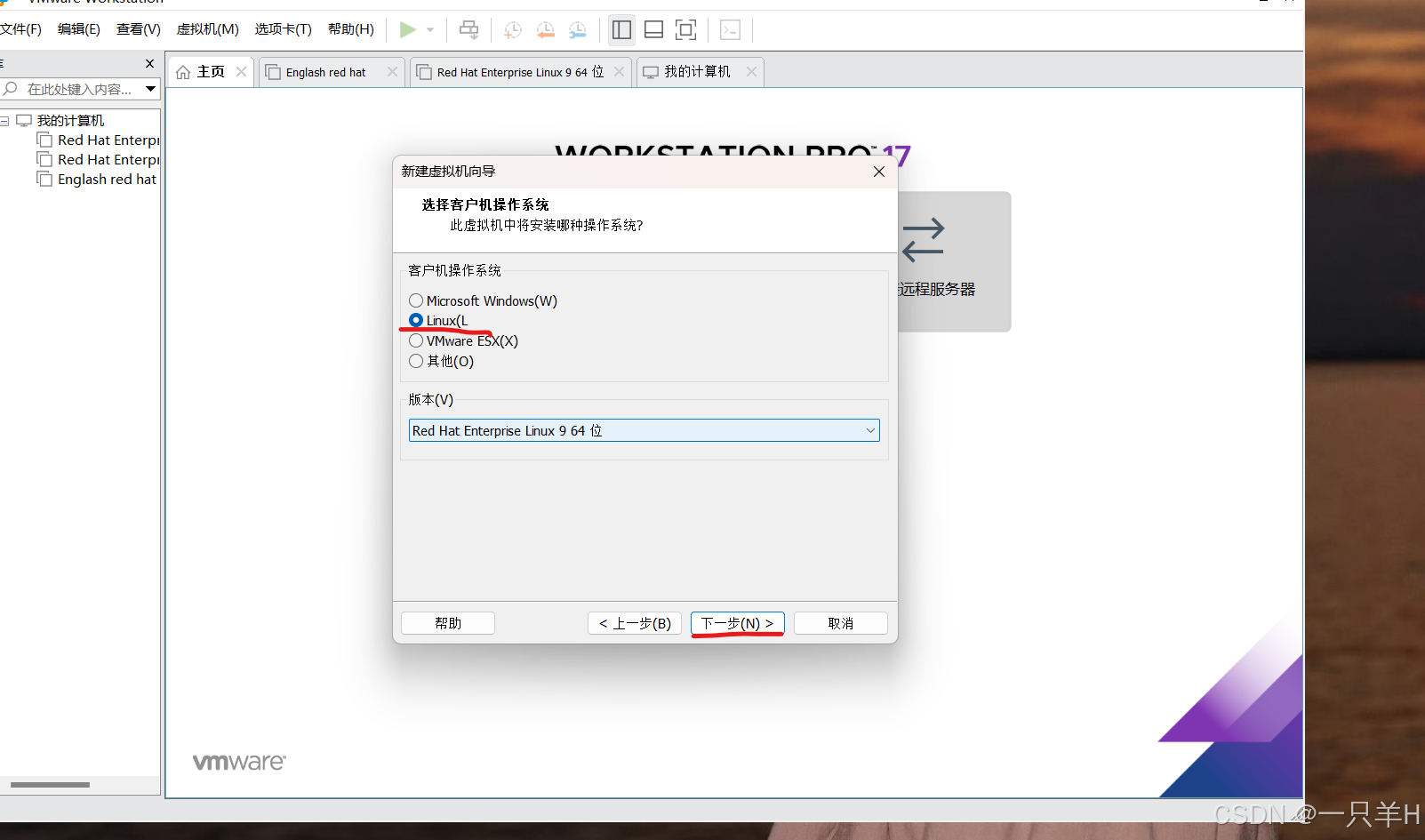Close the Red Hat Enterprise Linux 9 tab
This screenshot has height=840, width=1425.
point(619,72)
